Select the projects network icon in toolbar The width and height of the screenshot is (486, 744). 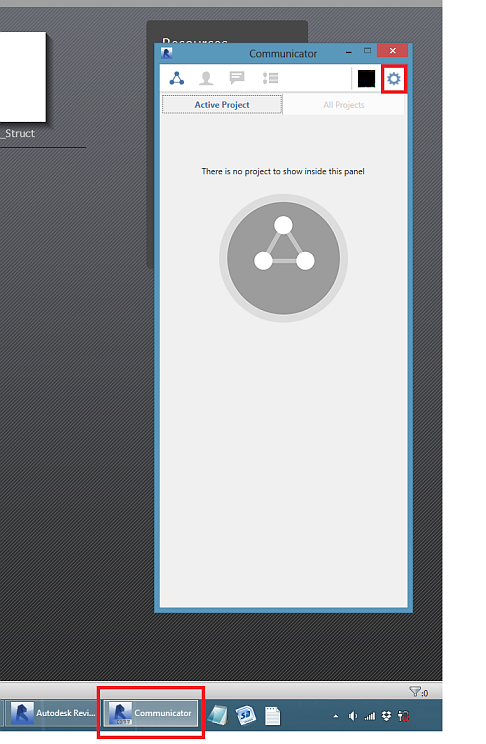coord(177,78)
